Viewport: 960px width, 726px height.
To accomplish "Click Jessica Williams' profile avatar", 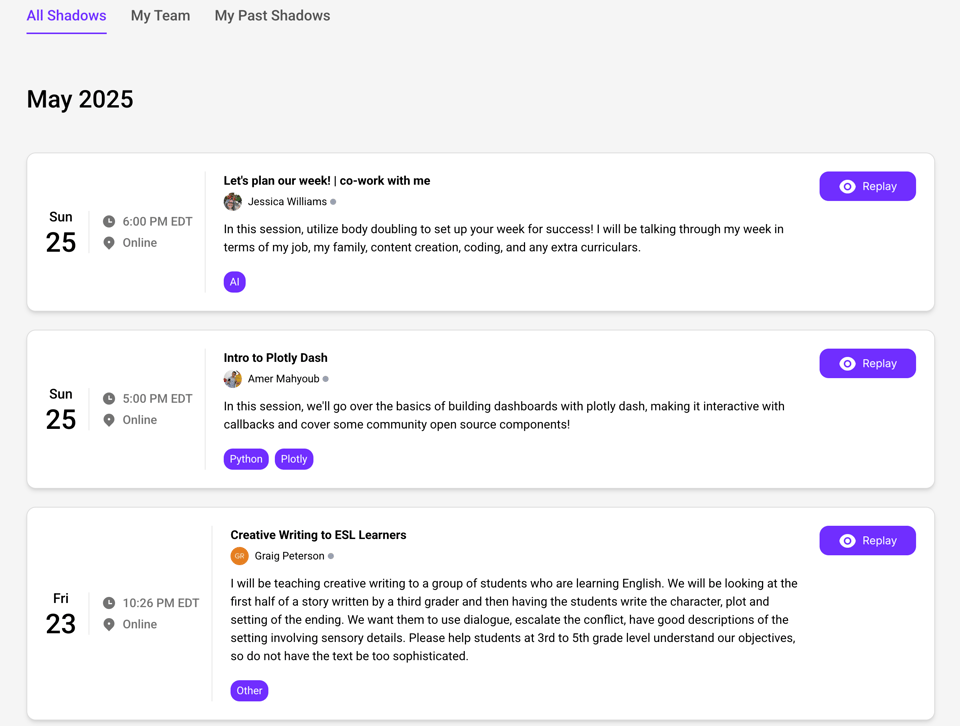I will (233, 202).
